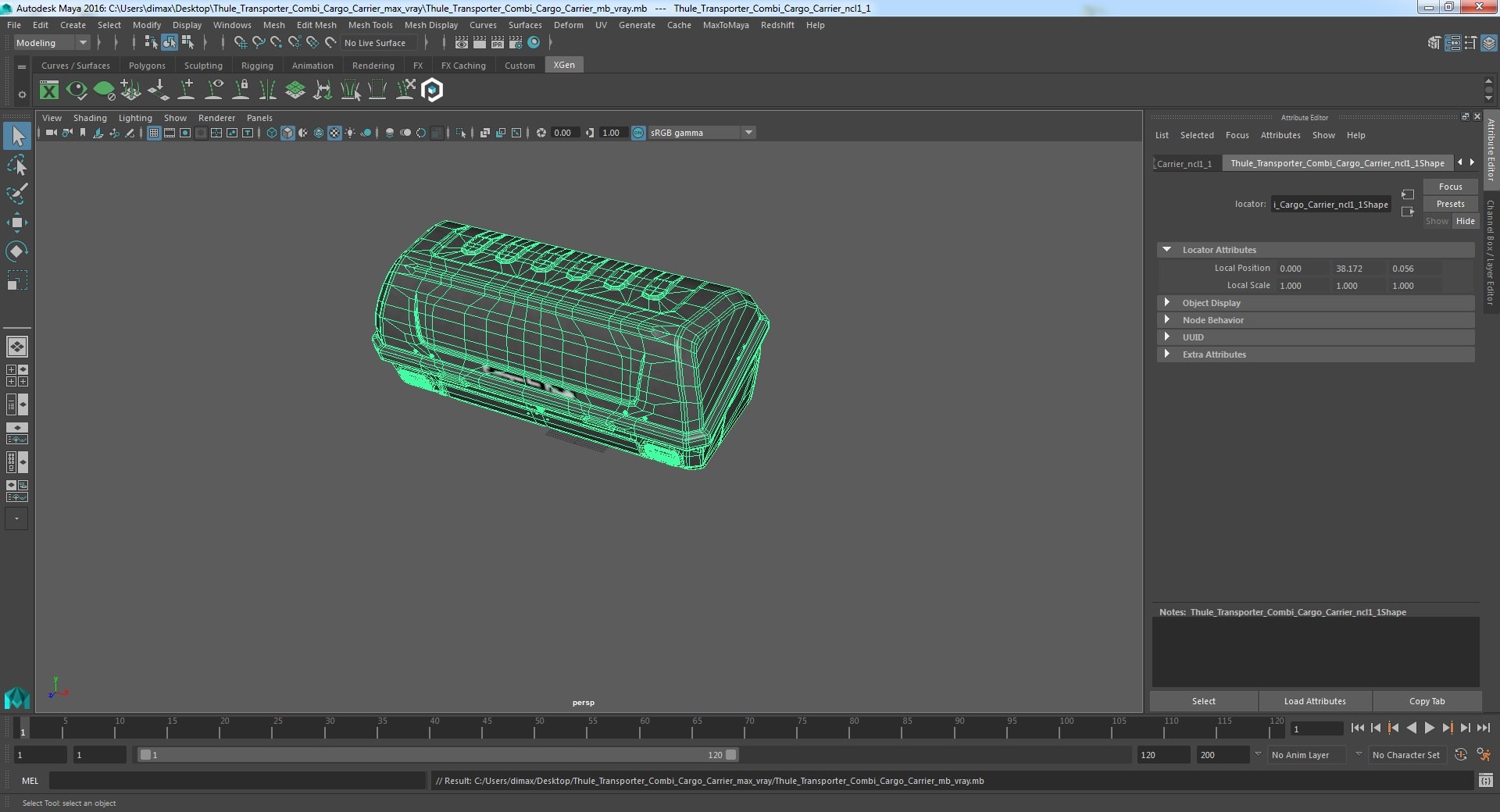Expand the Object Display section
1500x812 pixels.
1166,303
